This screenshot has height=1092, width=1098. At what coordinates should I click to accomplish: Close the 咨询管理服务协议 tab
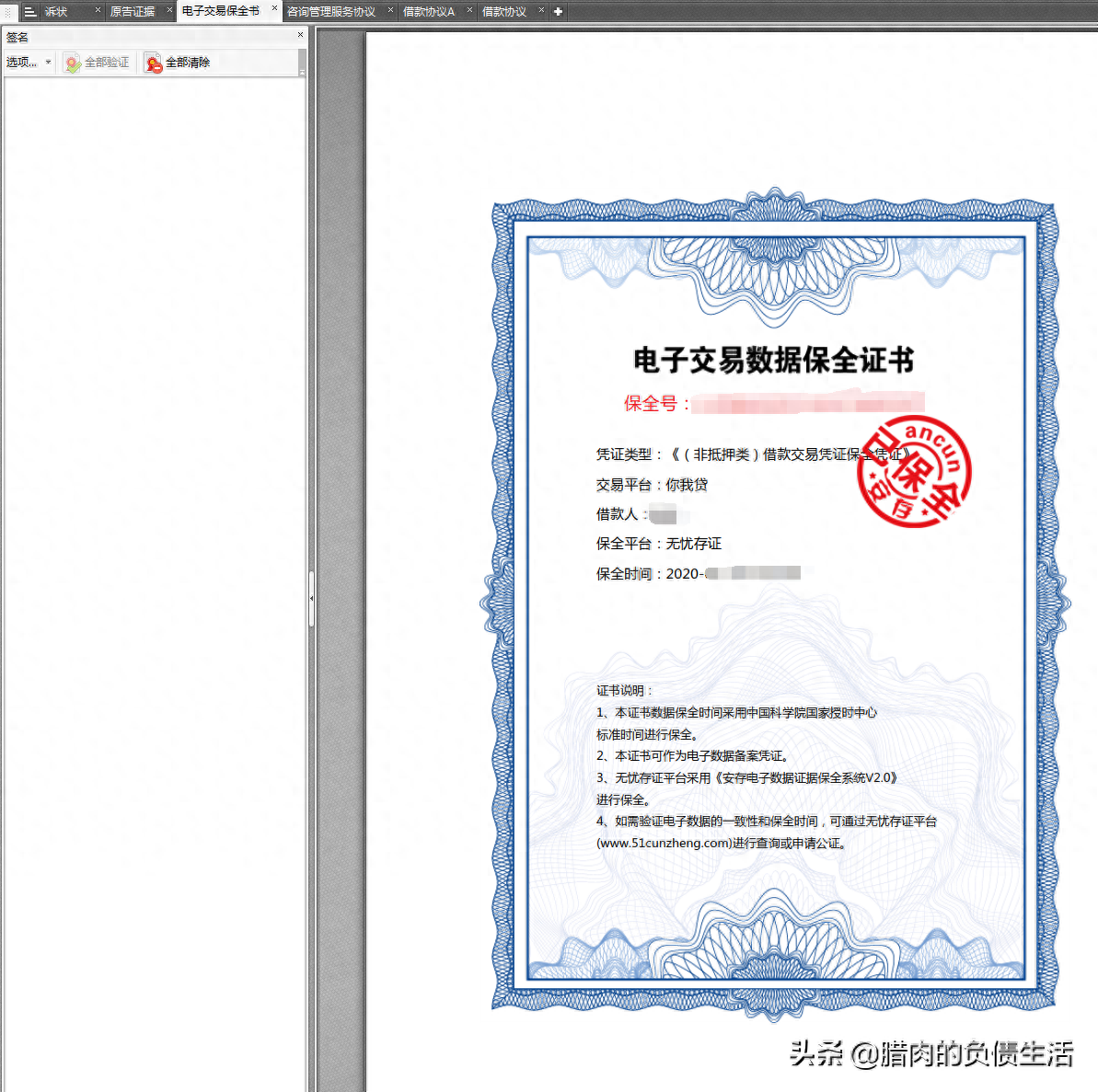click(x=390, y=10)
